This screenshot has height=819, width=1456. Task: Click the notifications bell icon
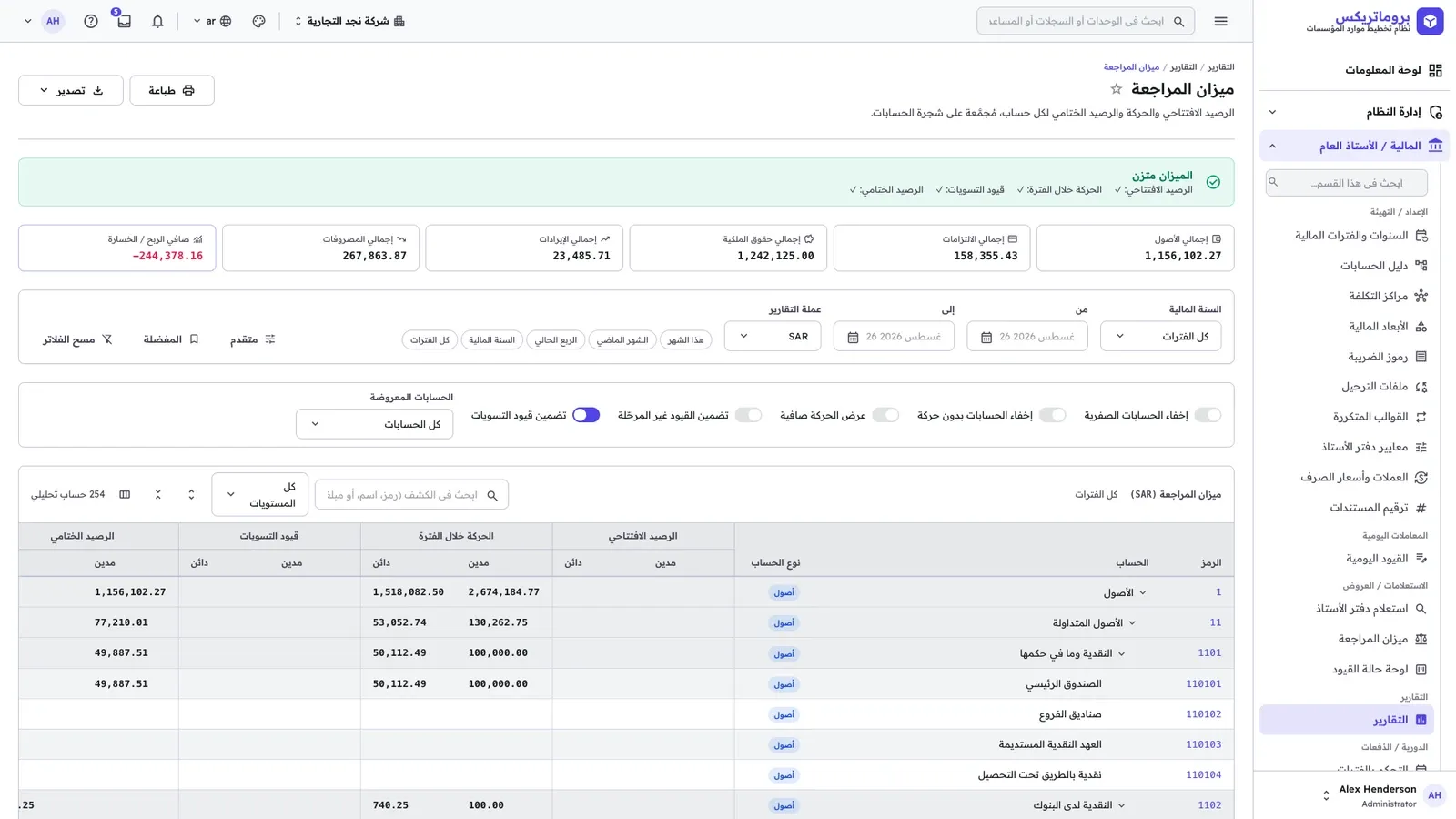[157, 21]
